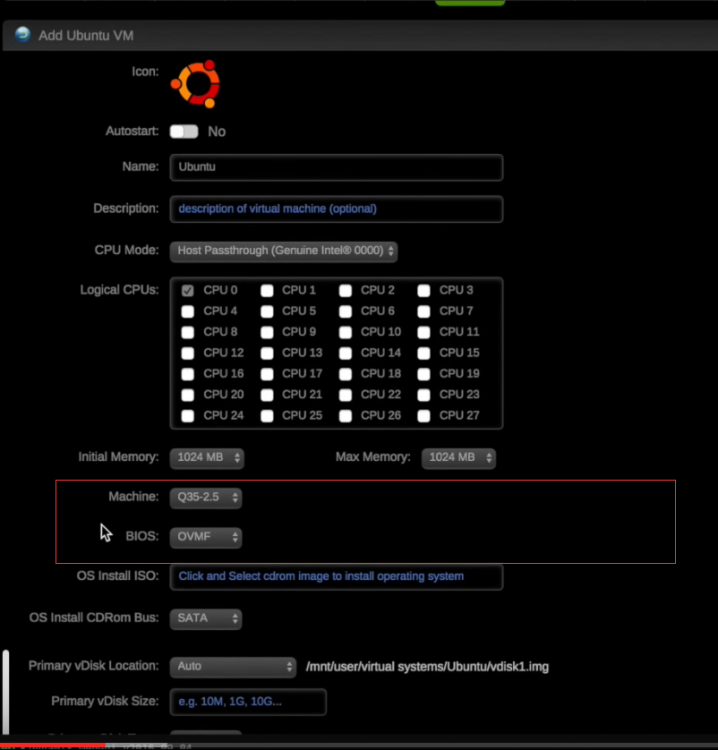Uncheck the CPU 0 checkbox
The width and height of the screenshot is (718, 750).
188,290
